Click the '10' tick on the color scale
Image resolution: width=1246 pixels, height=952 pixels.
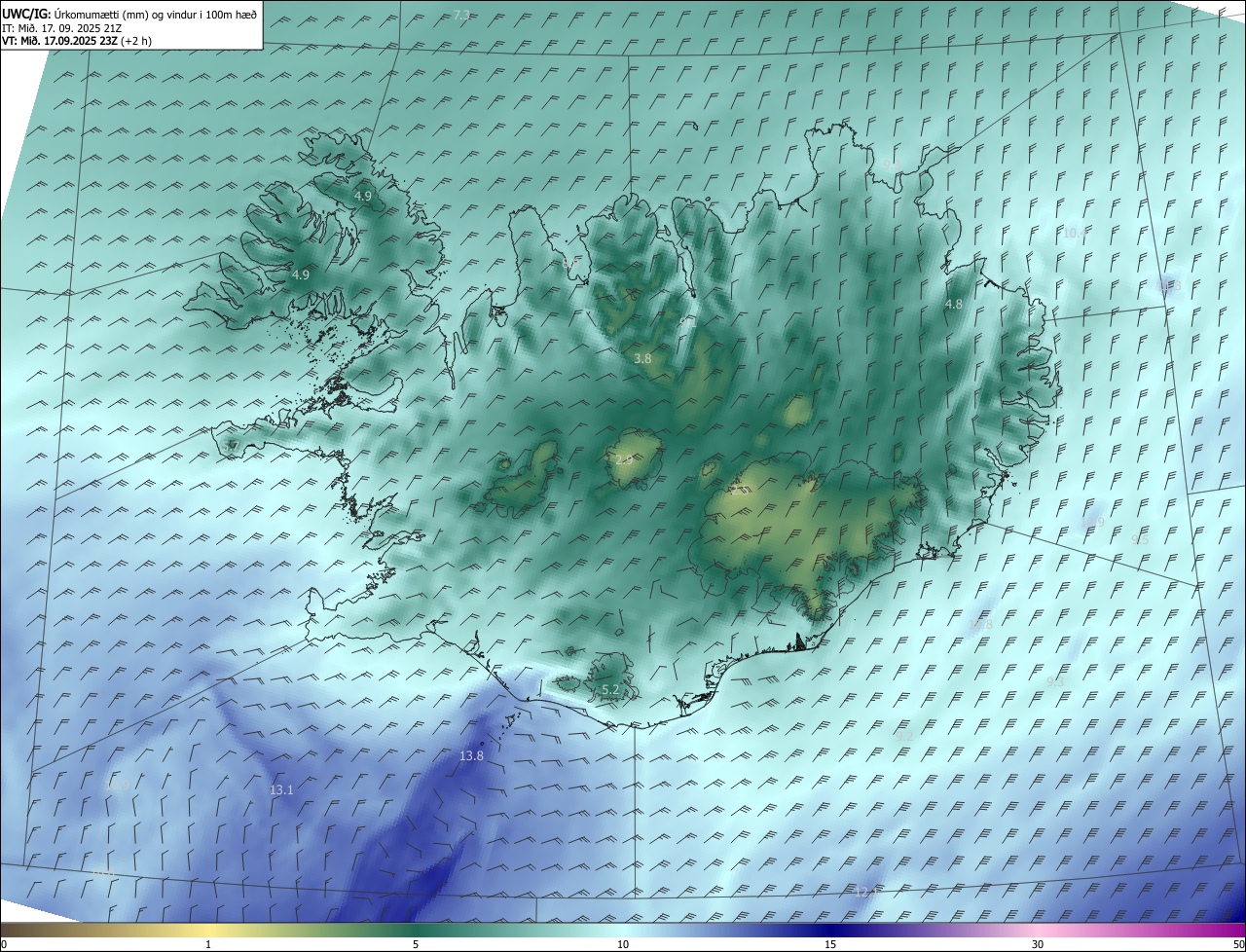coord(623,944)
